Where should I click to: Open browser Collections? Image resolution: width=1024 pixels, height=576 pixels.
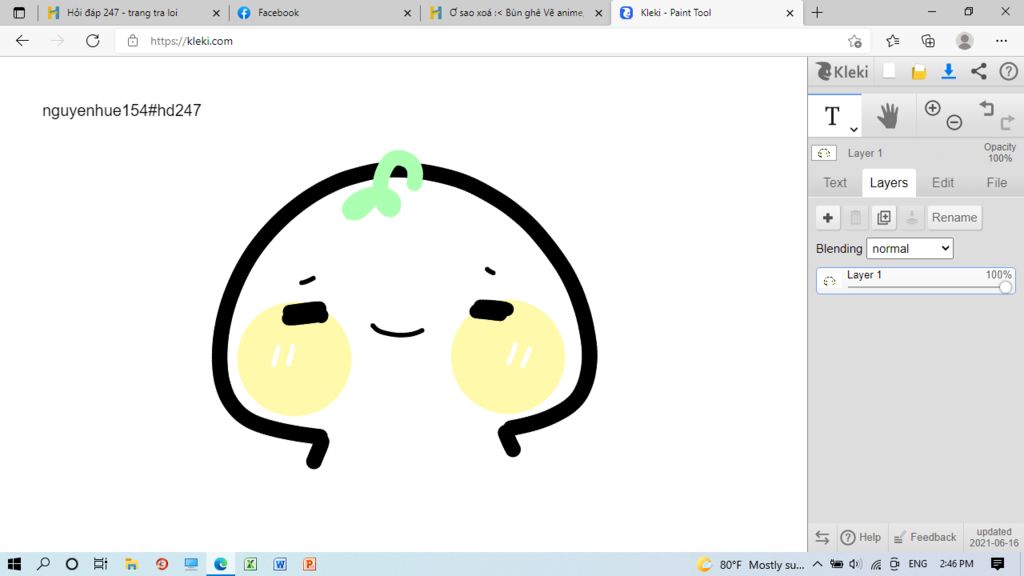coord(928,40)
